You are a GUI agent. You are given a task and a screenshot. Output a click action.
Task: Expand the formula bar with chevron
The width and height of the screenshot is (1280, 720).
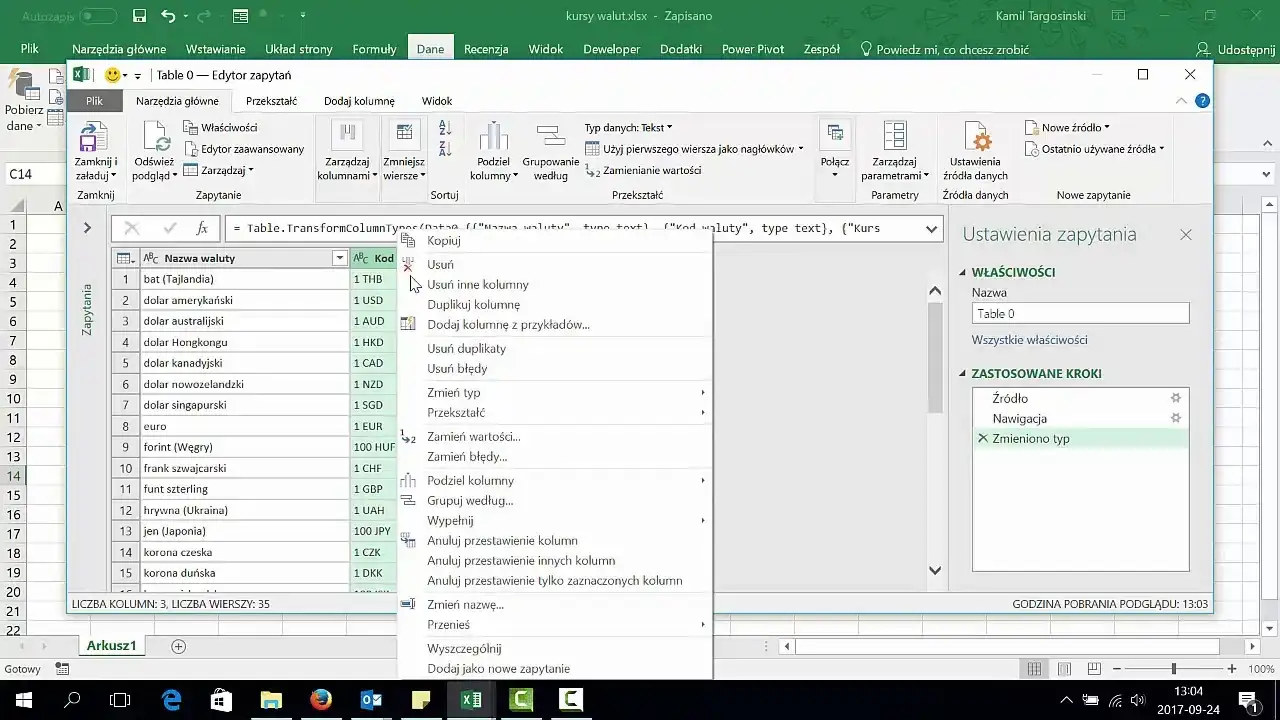[932, 229]
